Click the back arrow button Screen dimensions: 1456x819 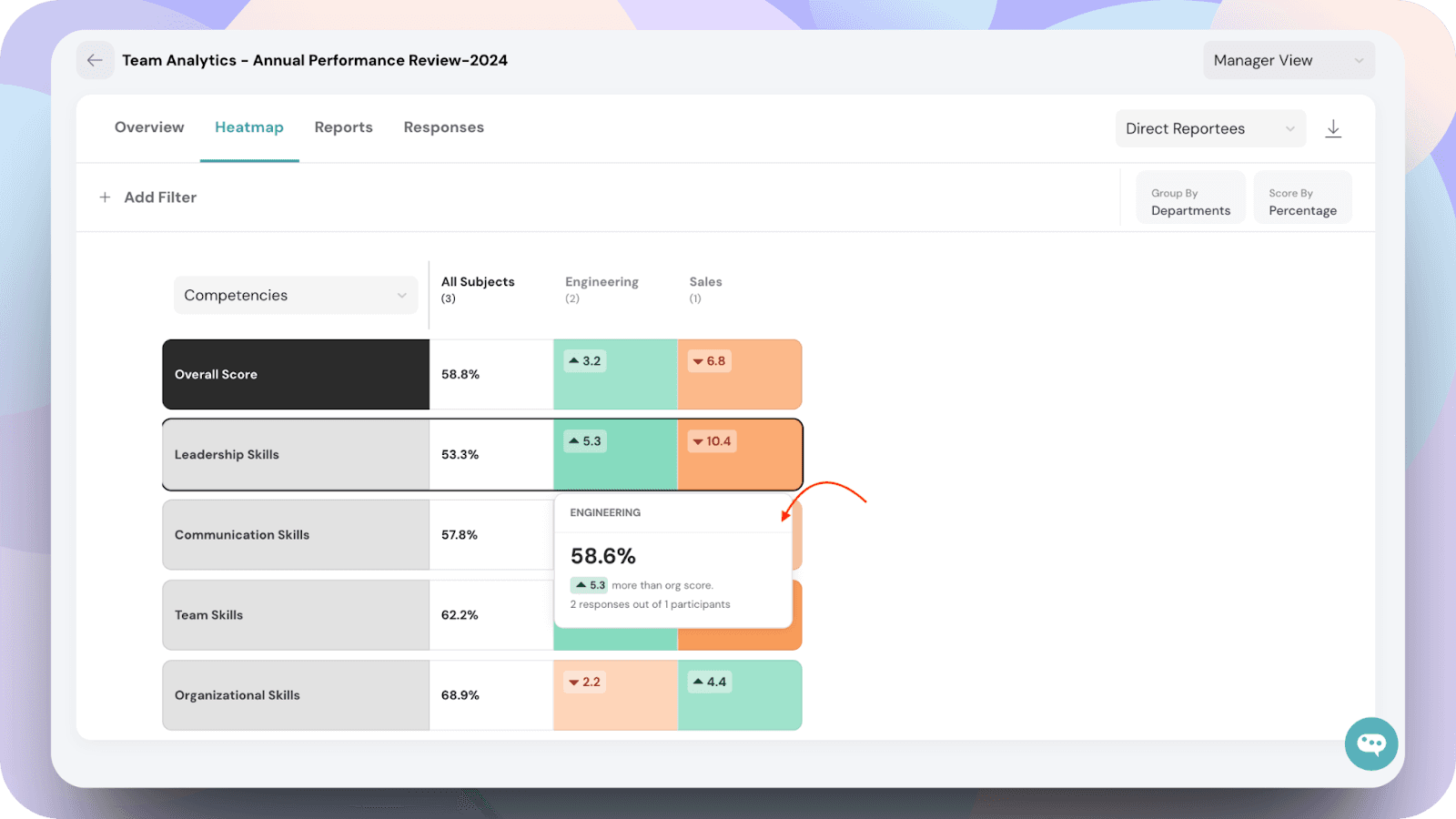click(x=95, y=60)
